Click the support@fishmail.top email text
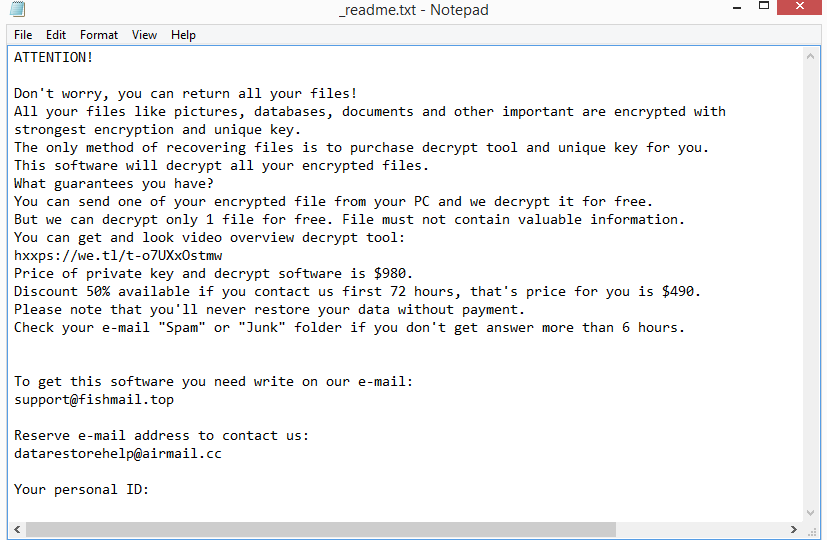The width and height of the screenshot is (827, 540). coord(94,400)
